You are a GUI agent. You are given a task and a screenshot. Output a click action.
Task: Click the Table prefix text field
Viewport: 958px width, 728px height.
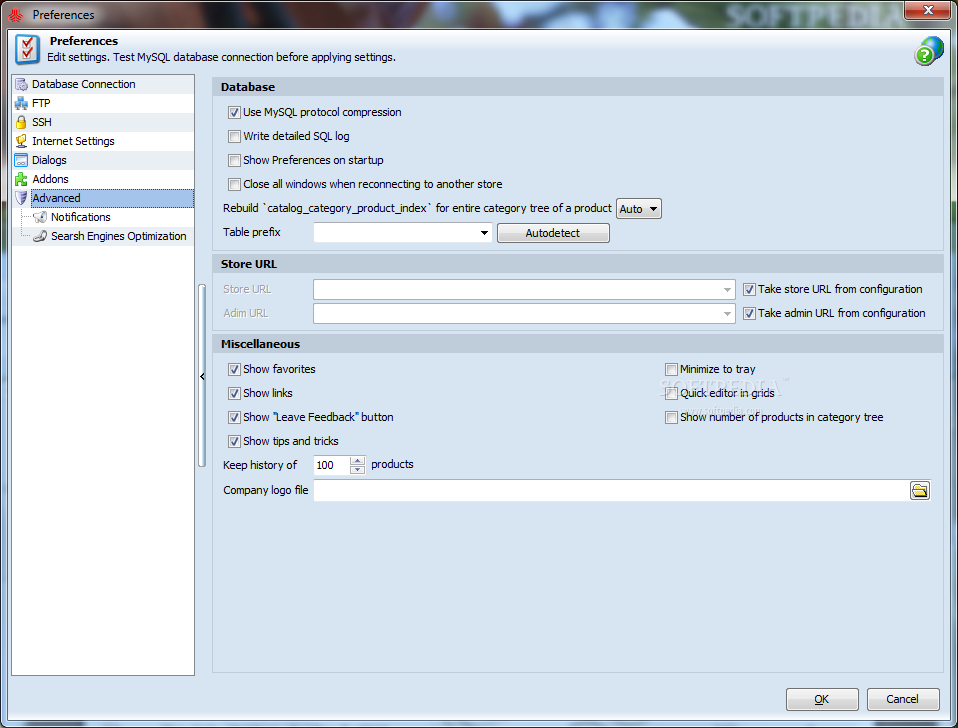coord(395,233)
